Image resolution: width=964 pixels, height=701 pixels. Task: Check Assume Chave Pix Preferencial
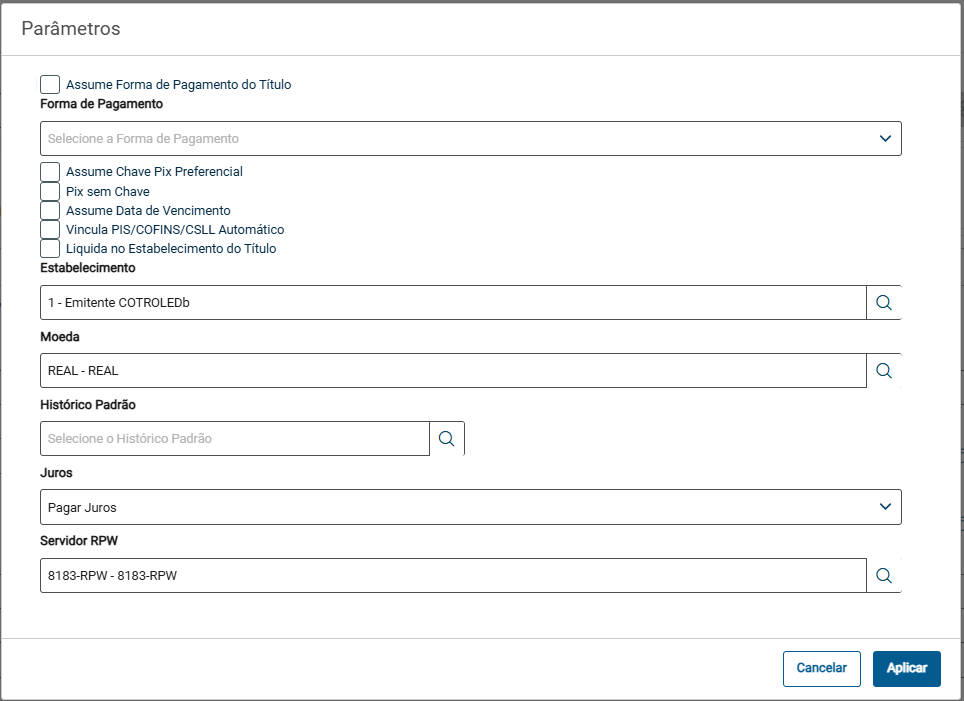click(x=50, y=172)
